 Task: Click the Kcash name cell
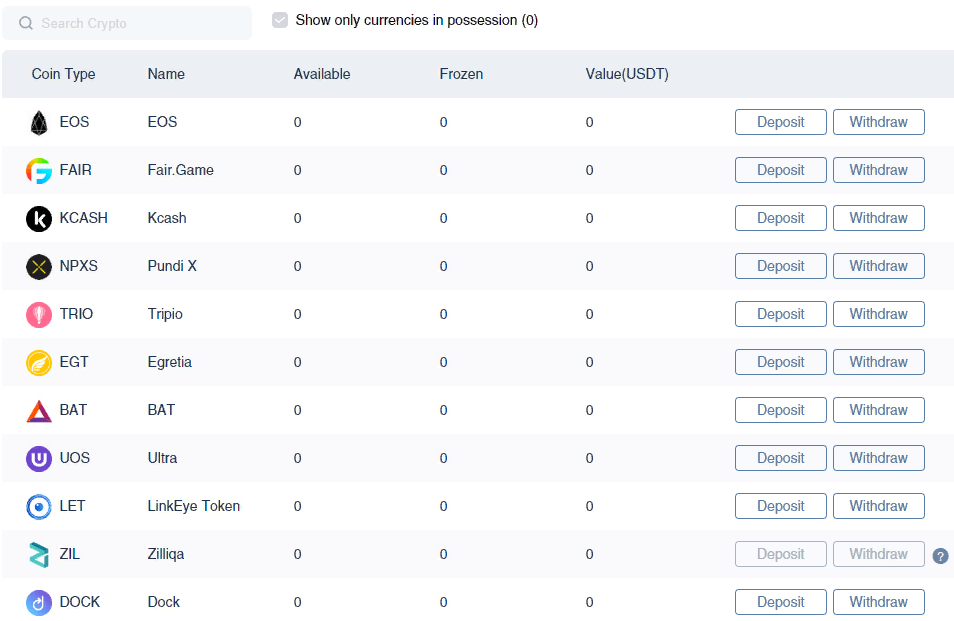167,218
